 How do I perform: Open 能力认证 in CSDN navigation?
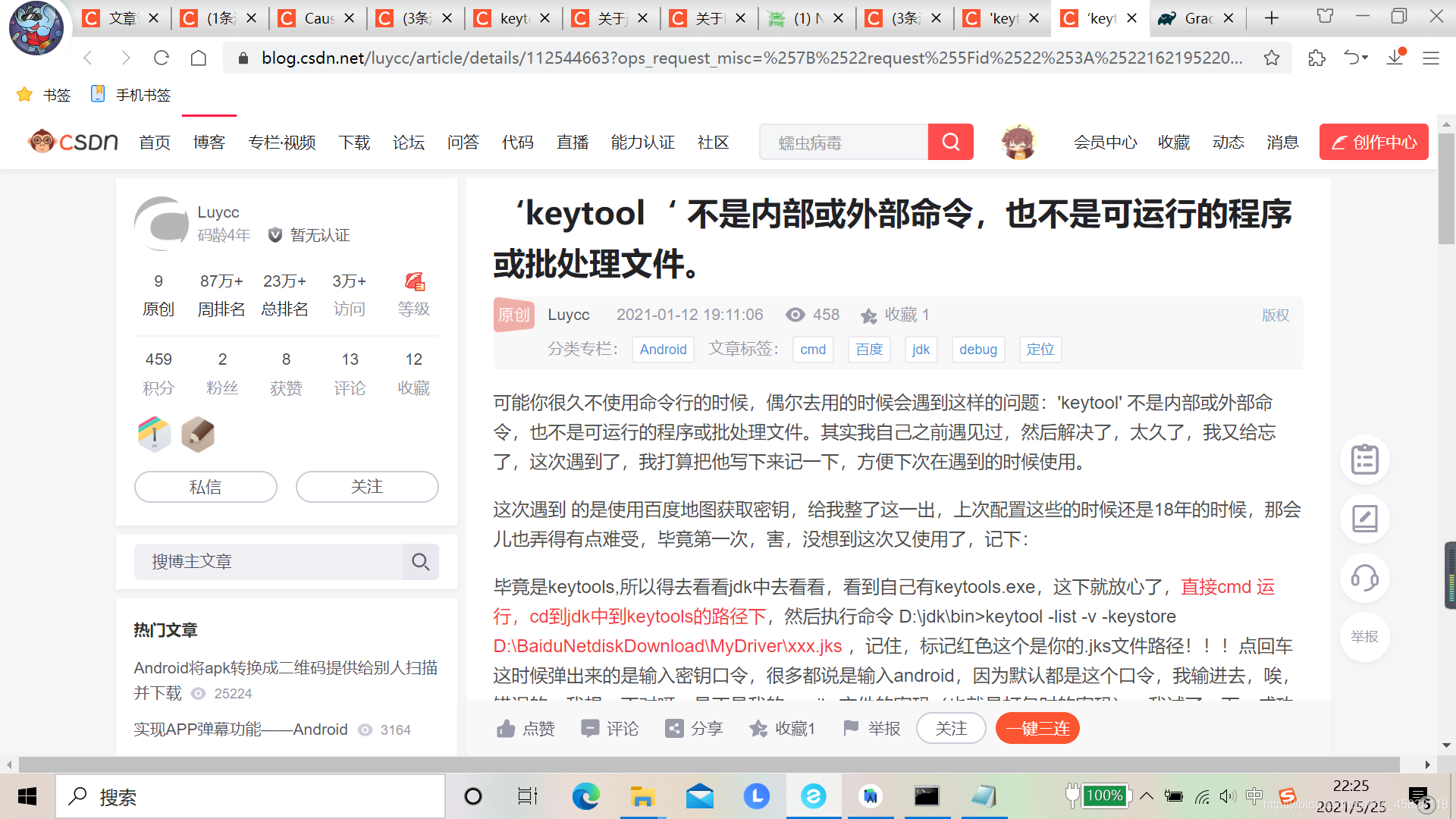pyautogui.click(x=643, y=143)
